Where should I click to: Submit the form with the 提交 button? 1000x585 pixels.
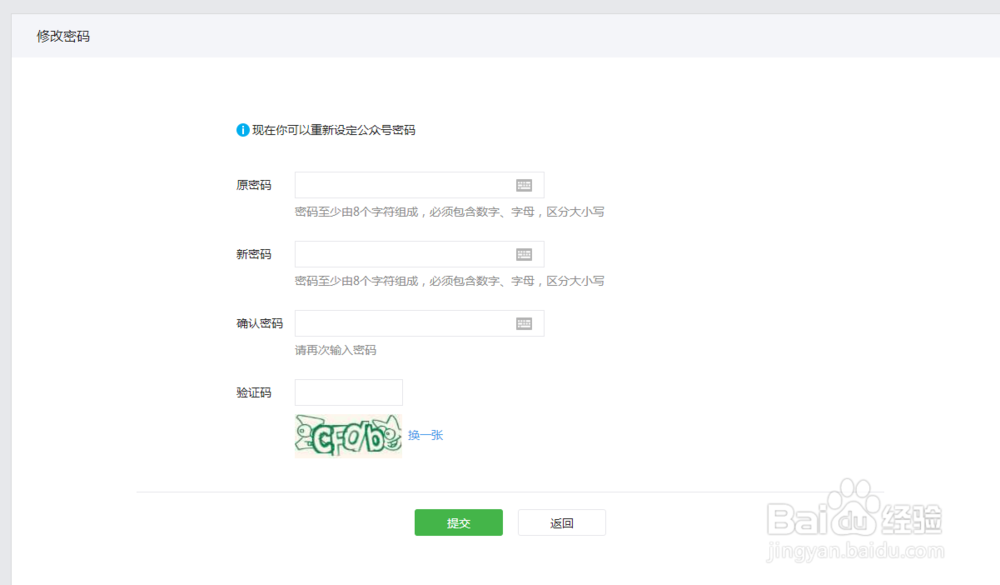coord(458,522)
